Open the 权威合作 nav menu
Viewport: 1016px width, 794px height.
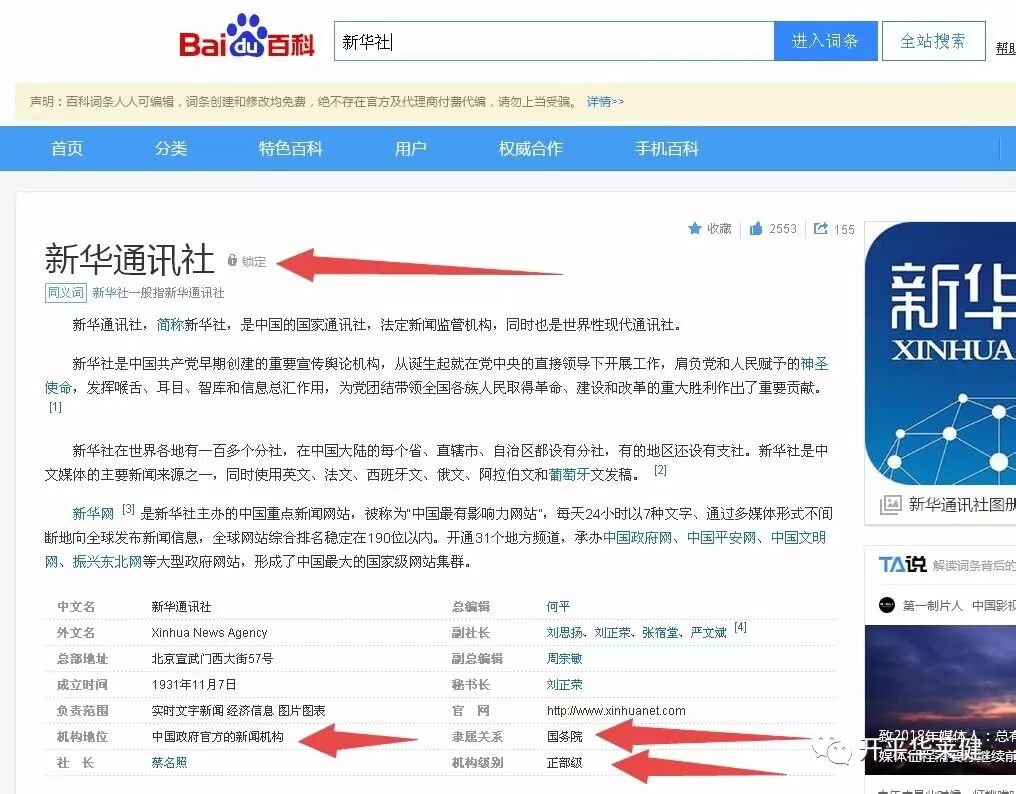coord(531,148)
